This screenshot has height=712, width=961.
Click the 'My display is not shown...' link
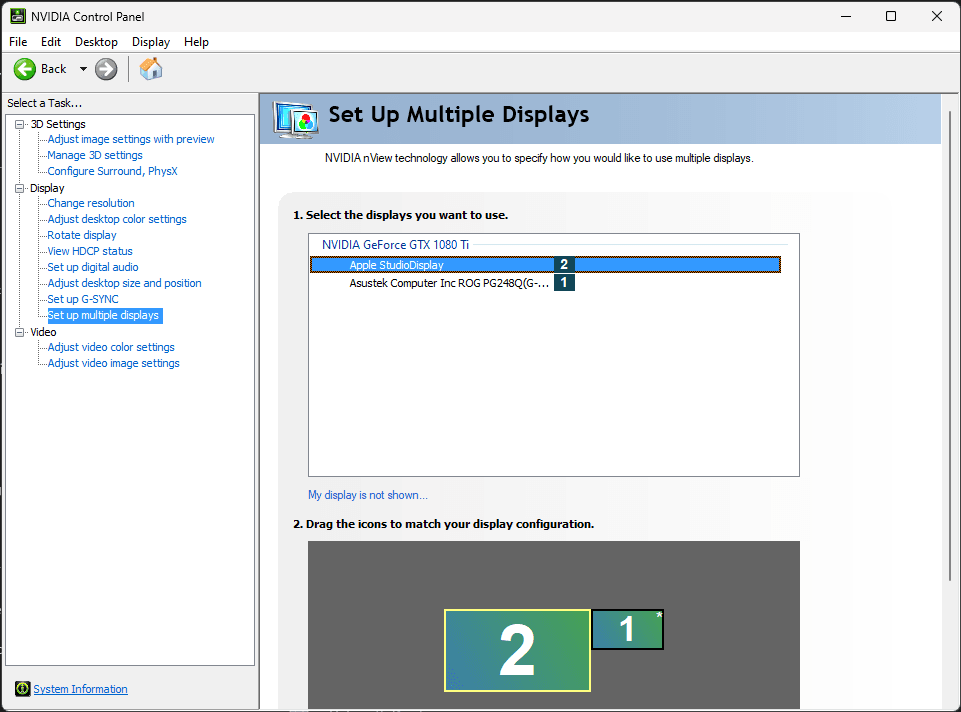point(367,495)
